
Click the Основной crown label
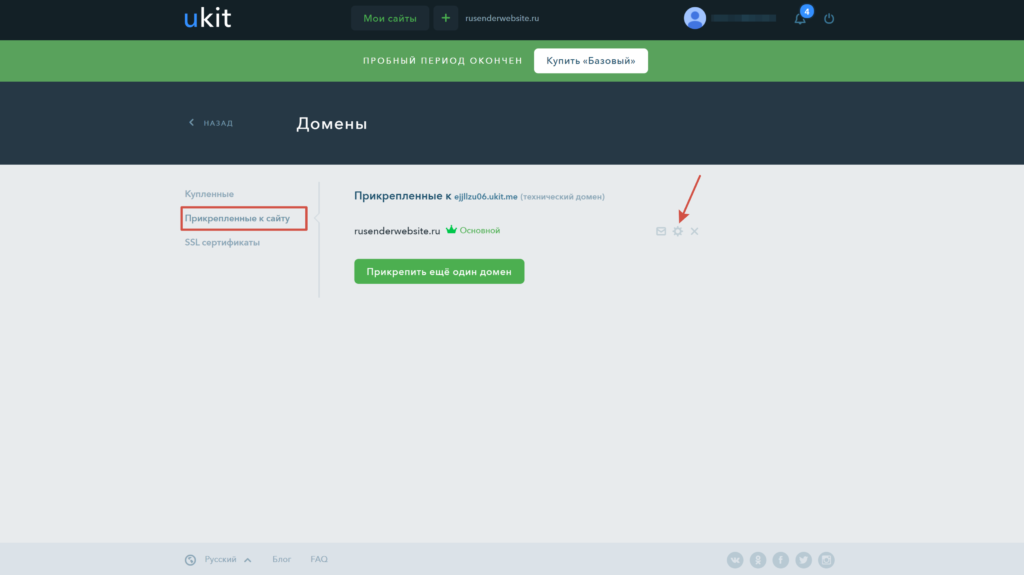[473, 230]
